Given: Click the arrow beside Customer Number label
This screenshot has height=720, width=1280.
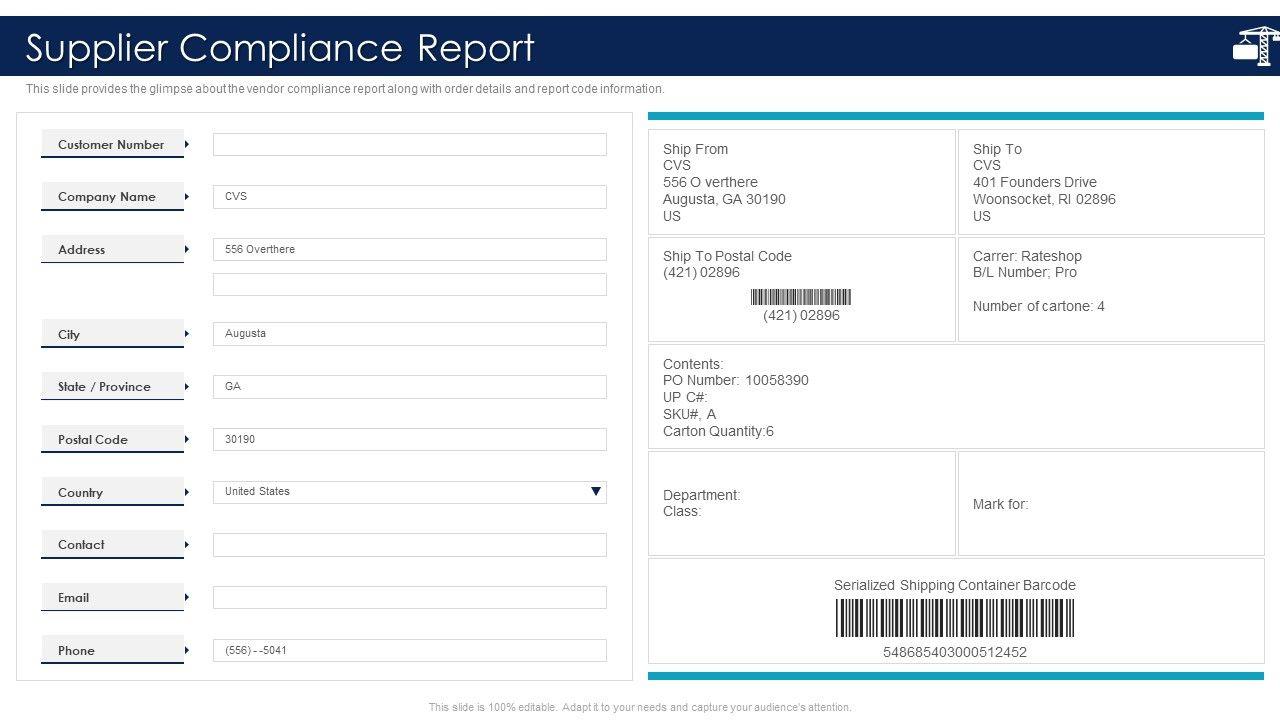Looking at the screenshot, I should pos(186,145).
